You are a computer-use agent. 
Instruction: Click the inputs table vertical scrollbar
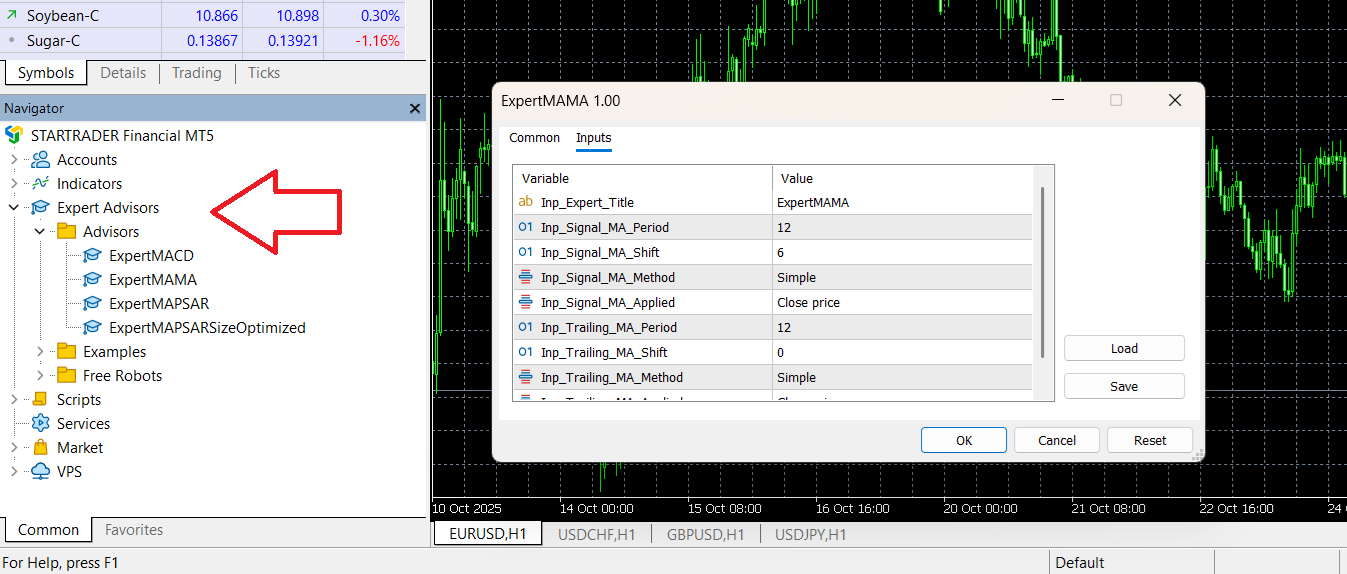click(1043, 272)
